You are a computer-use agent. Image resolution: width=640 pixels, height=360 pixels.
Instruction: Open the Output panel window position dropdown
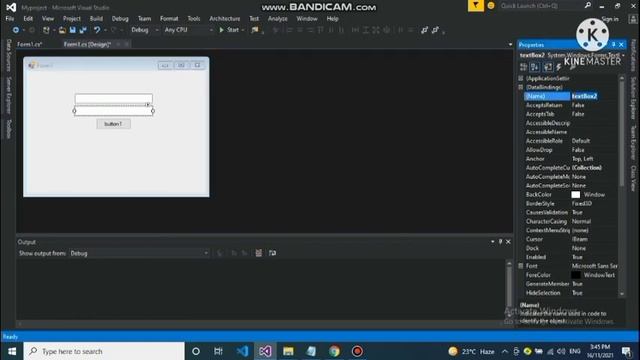[x=493, y=242]
